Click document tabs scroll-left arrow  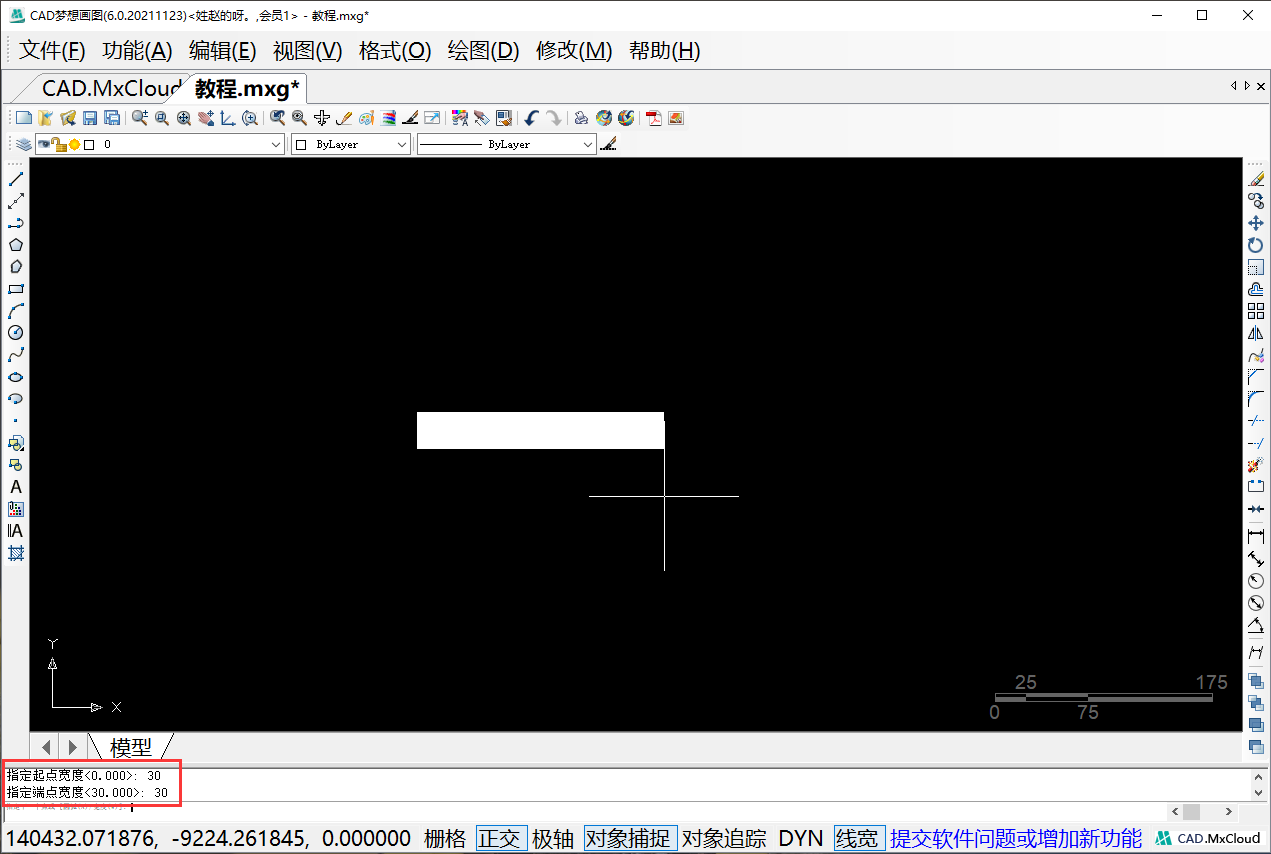point(1233,86)
